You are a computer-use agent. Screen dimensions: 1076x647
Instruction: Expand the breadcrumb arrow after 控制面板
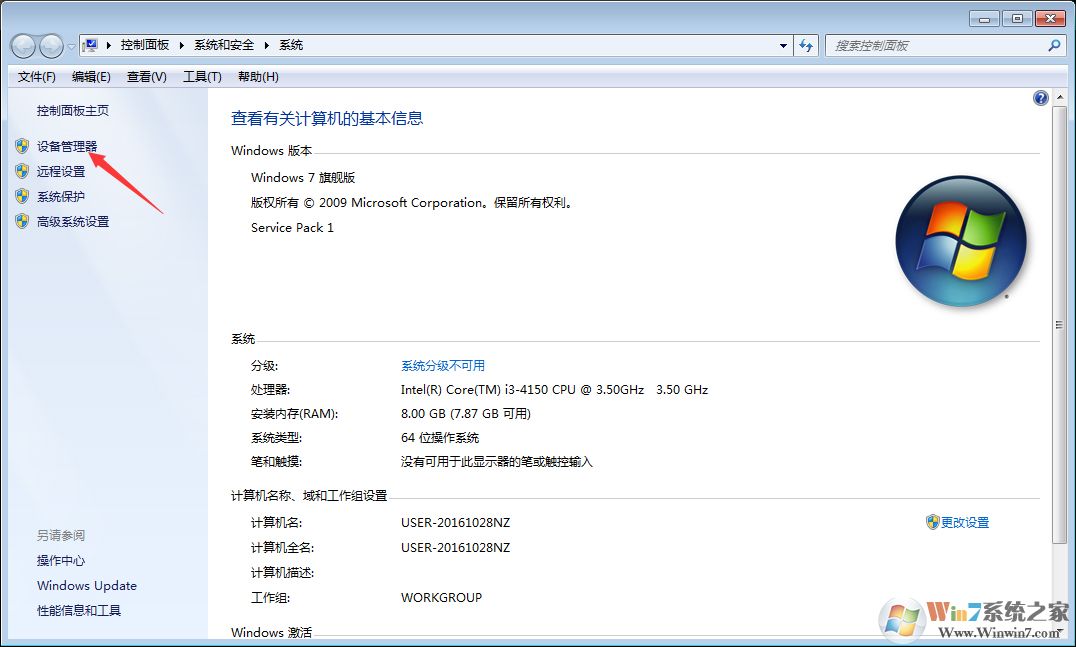click(x=181, y=44)
